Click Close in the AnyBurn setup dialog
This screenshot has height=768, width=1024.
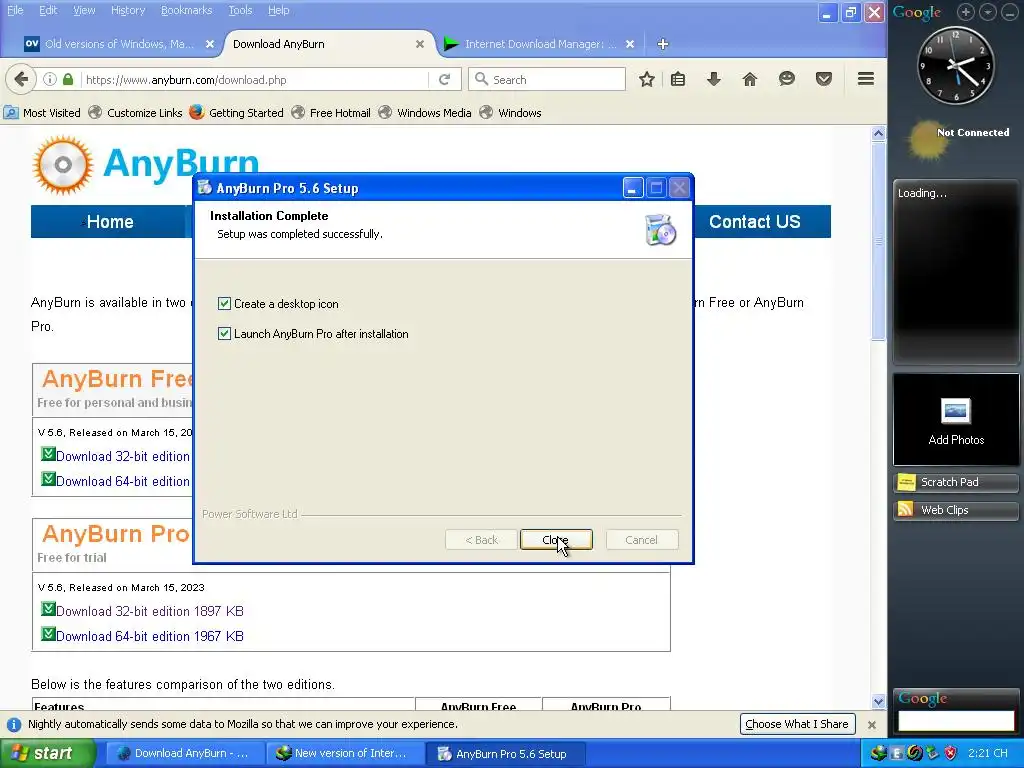(x=556, y=540)
